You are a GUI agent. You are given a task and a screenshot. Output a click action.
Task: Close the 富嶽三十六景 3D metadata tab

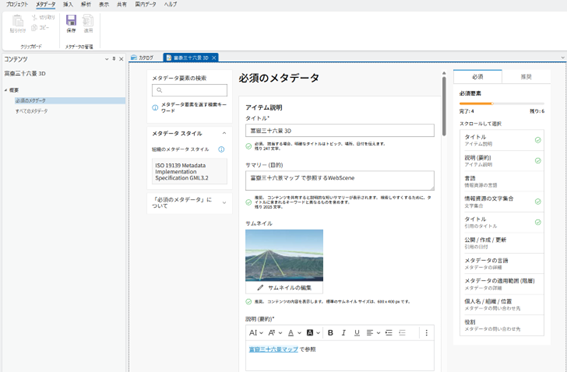point(214,58)
